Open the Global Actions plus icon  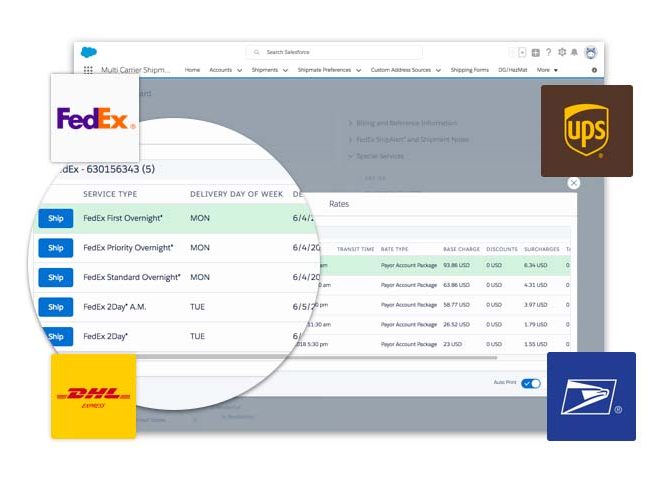[535, 53]
